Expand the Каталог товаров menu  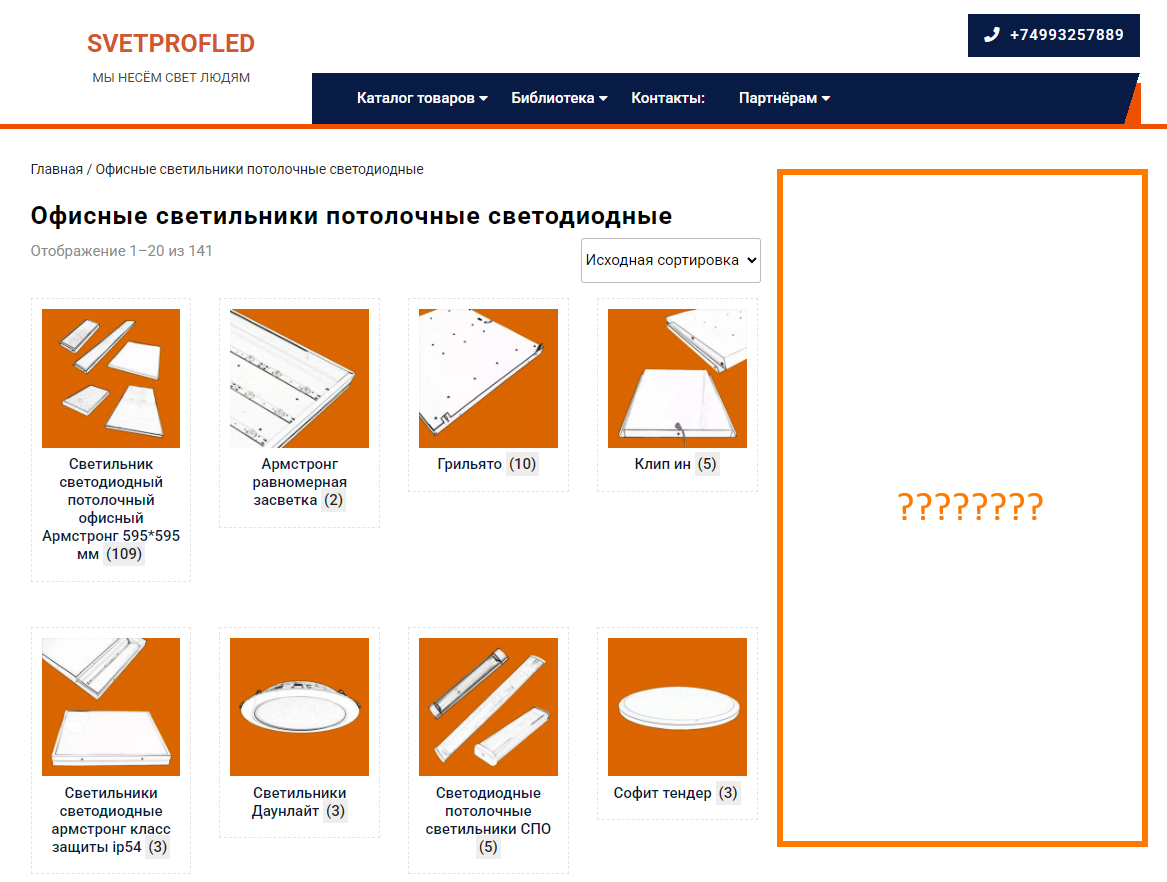(x=422, y=98)
